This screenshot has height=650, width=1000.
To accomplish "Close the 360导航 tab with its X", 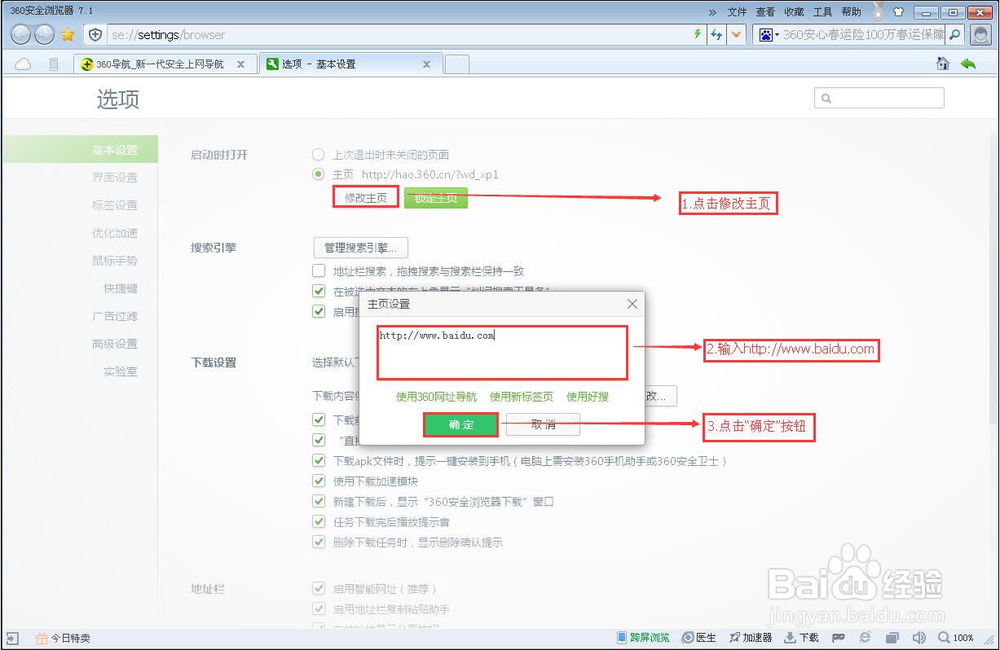I will click(x=240, y=64).
